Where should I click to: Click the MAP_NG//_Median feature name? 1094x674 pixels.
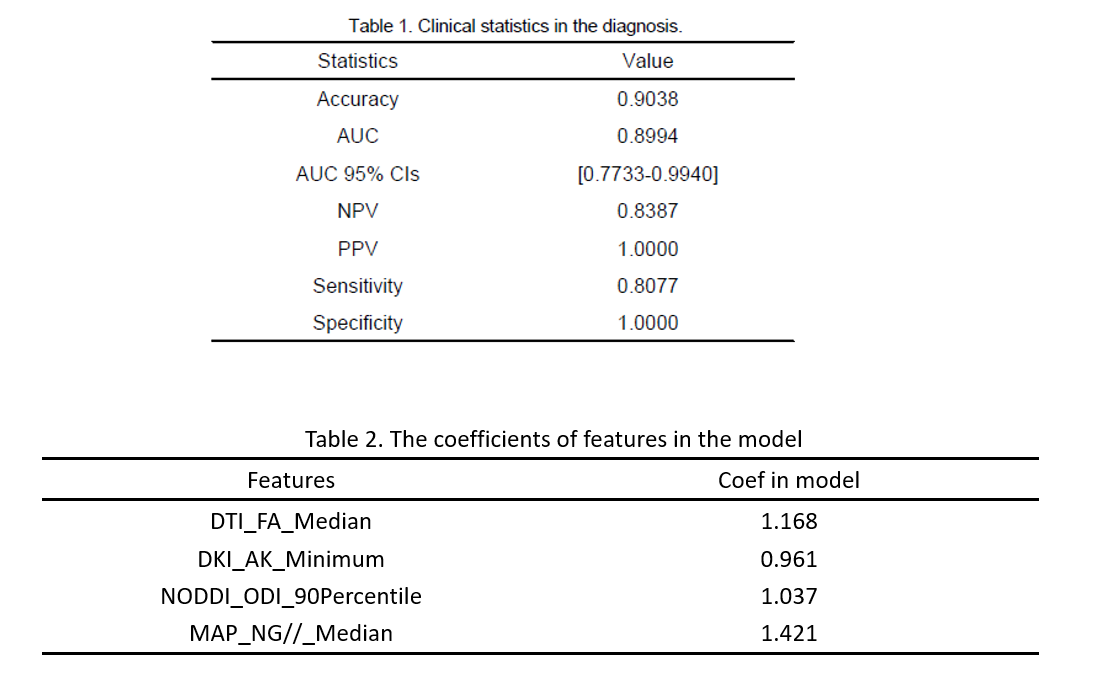pos(291,633)
